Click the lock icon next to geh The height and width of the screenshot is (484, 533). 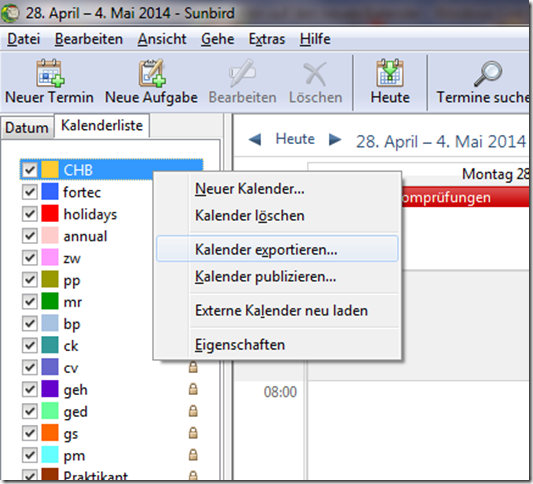(193, 389)
